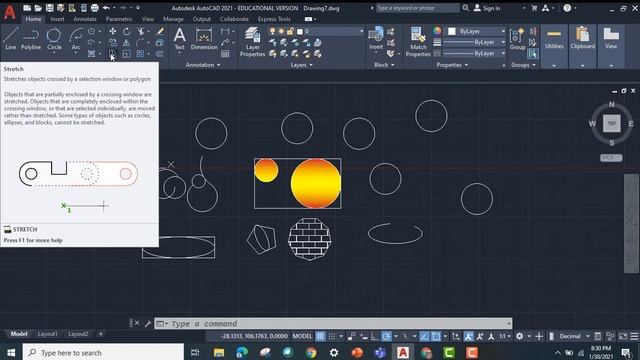Image resolution: width=640 pixels, height=360 pixels.
Task: Add a new layout with plus button
Action: (x=101, y=334)
